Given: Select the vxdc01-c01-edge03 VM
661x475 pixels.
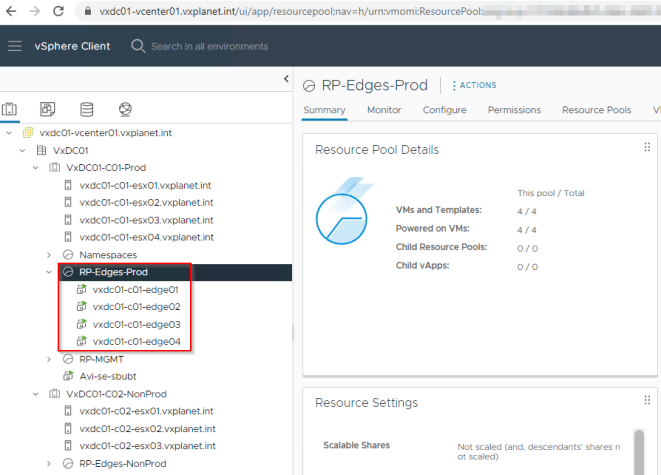Looking at the screenshot, I should [x=136, y=325].
